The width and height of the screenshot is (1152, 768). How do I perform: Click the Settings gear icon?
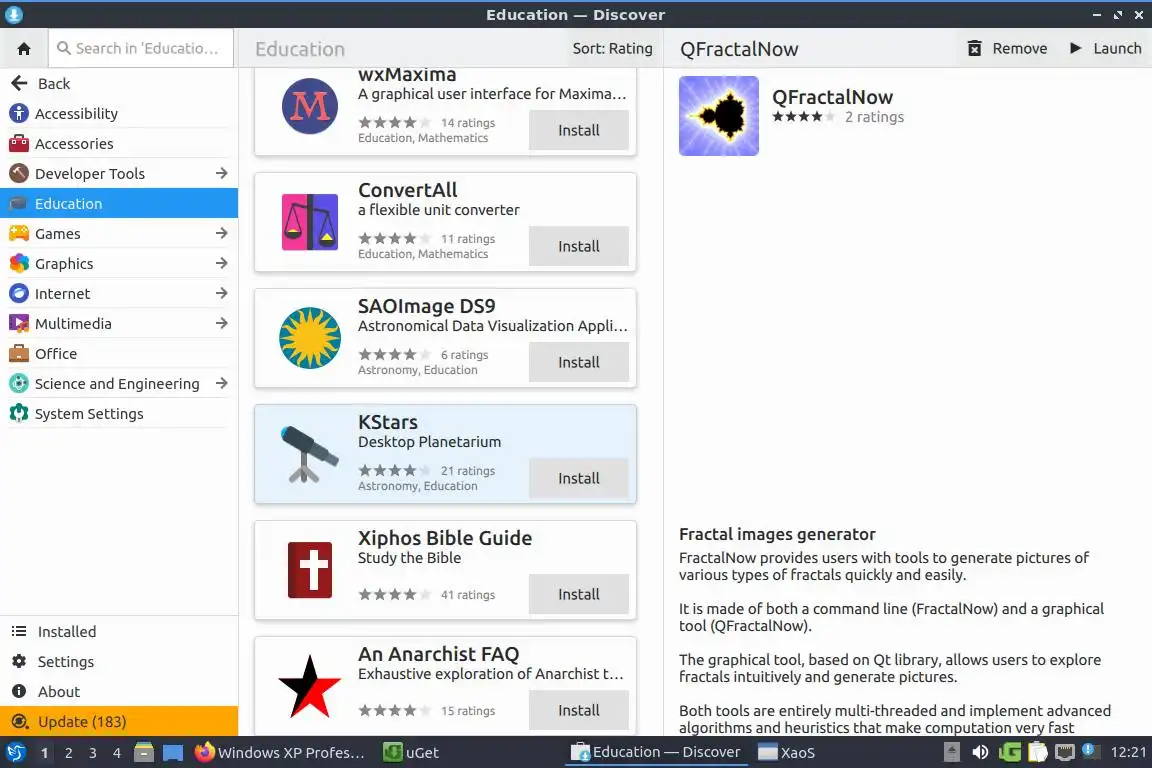(x=19, y=661)
